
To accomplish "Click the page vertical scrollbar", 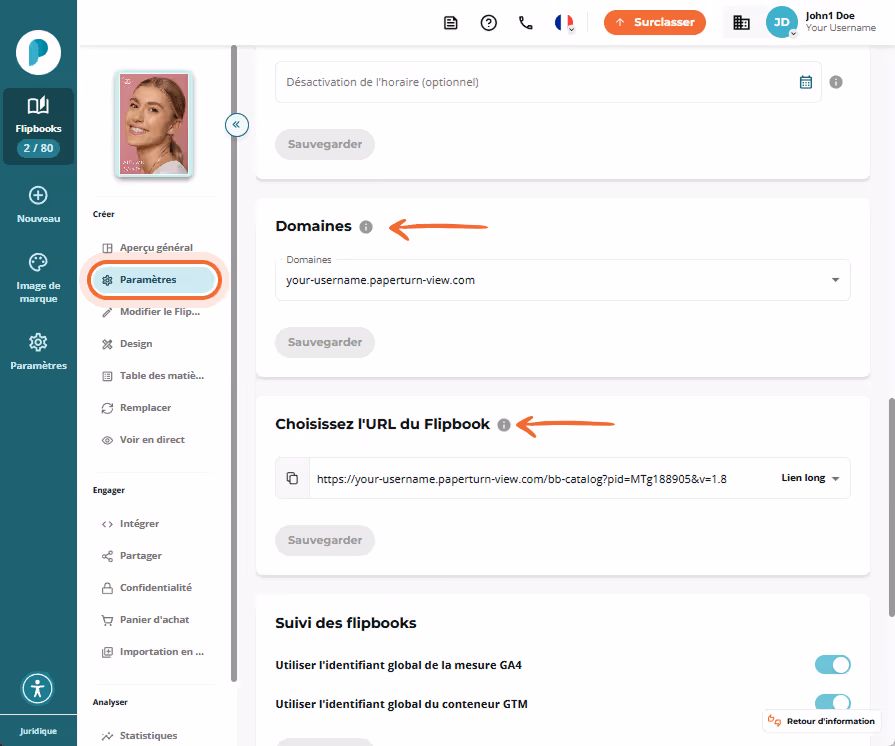I will 891,507.
